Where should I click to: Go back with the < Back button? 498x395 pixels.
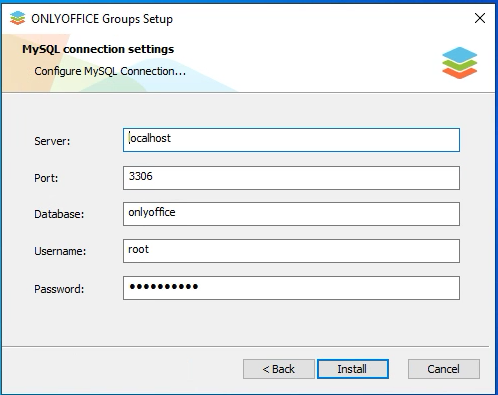(x=279, y=369)
